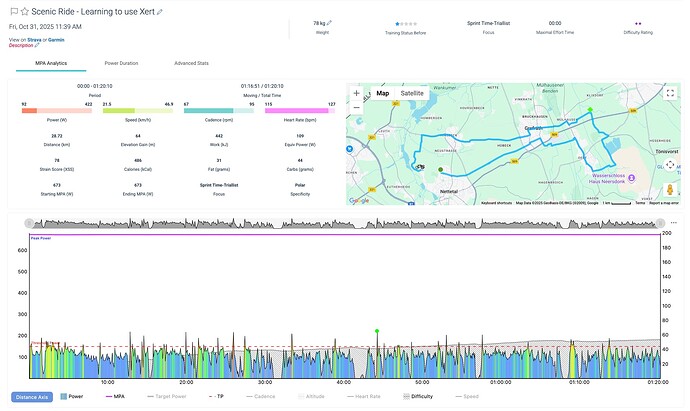Toggle Power series in chart legend
Viewport: 690px width, 411px height.
pyautogui.click(x=71, y=397)
